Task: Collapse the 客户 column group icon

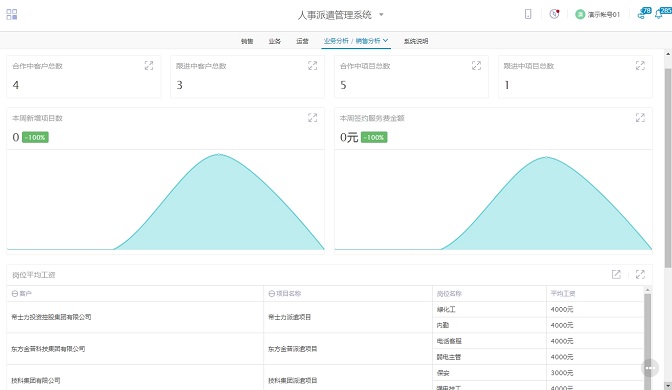Action: pos(15,294)
